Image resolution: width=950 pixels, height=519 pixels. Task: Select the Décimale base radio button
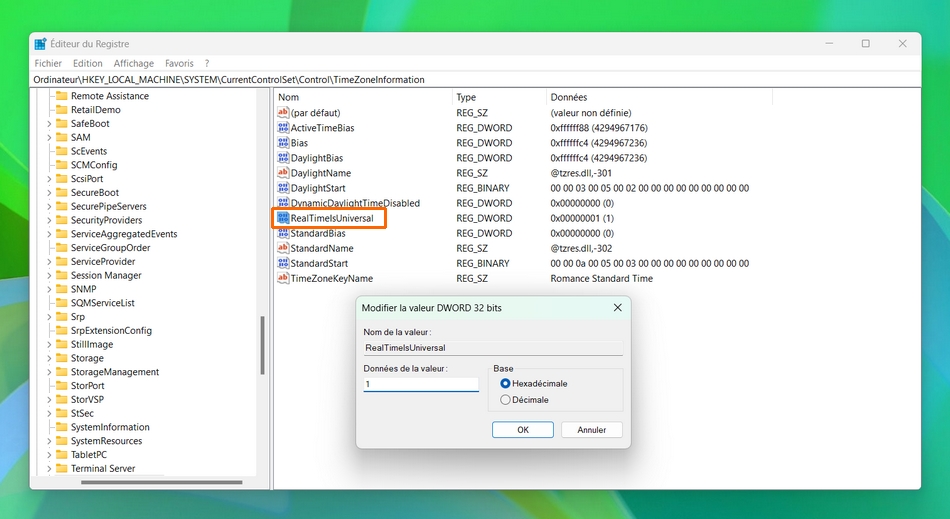pyautogui.click(x=505, y=400)
